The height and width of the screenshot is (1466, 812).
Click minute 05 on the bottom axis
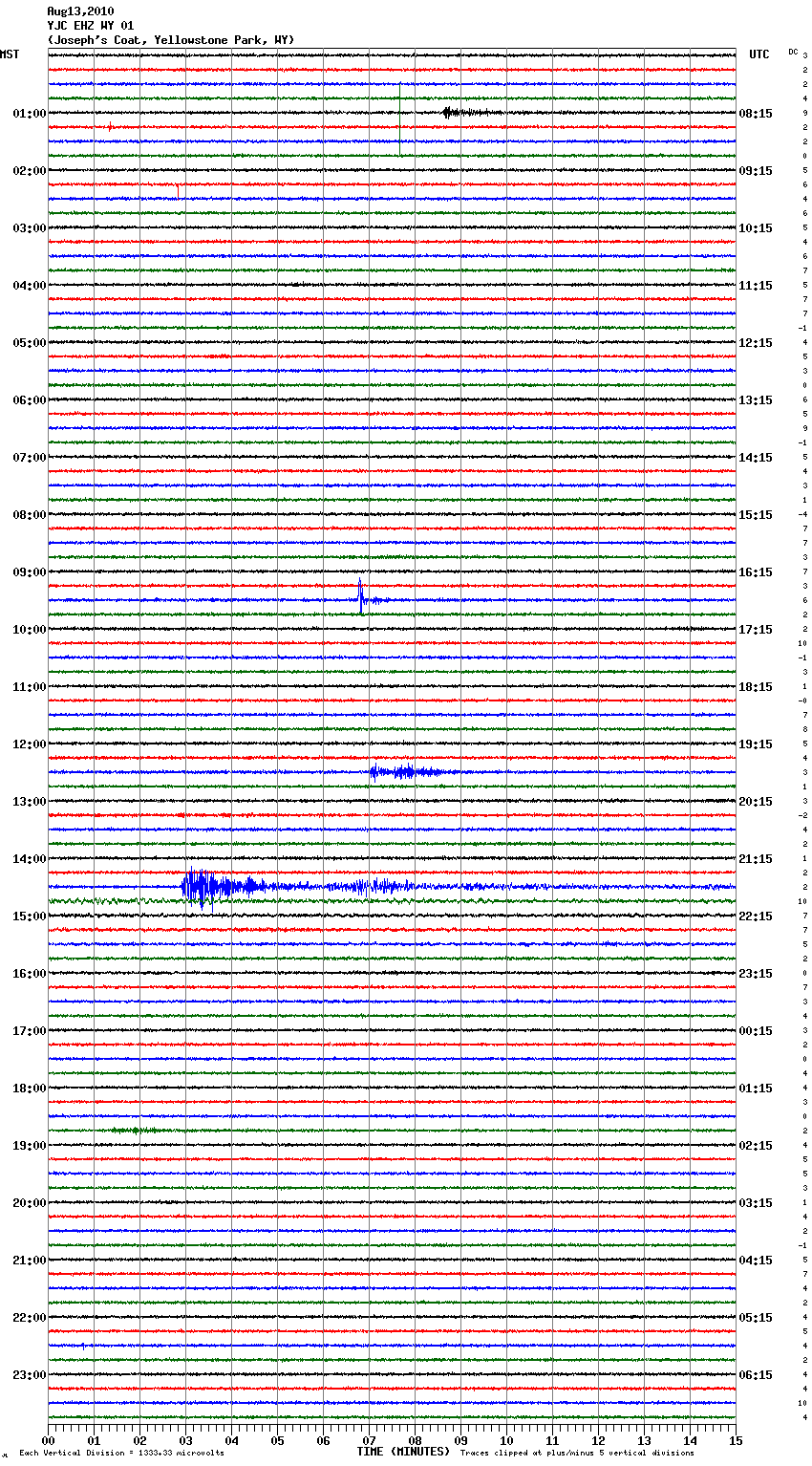point(277,1440)
